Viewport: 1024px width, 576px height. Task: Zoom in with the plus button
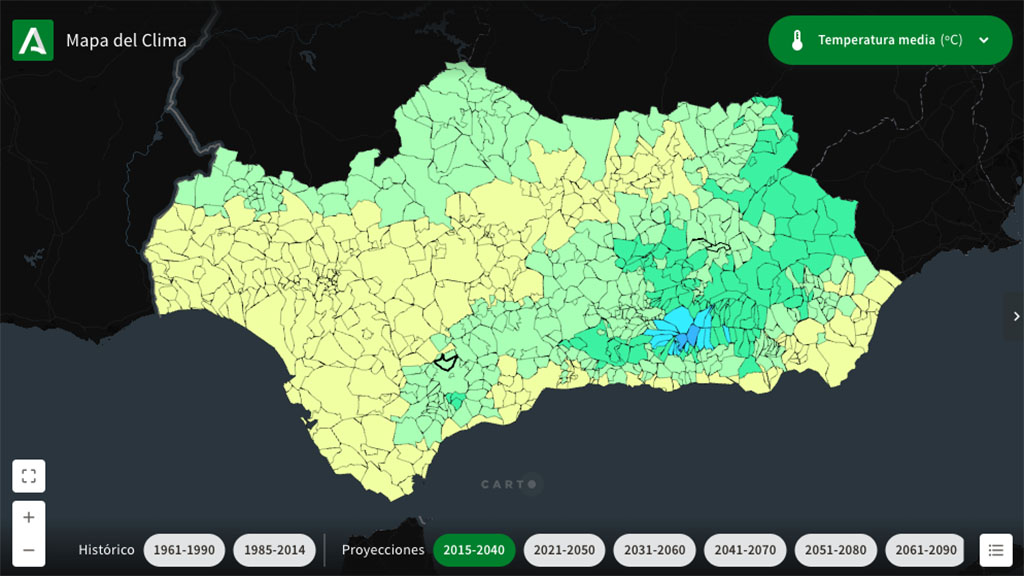coord(29,517)
